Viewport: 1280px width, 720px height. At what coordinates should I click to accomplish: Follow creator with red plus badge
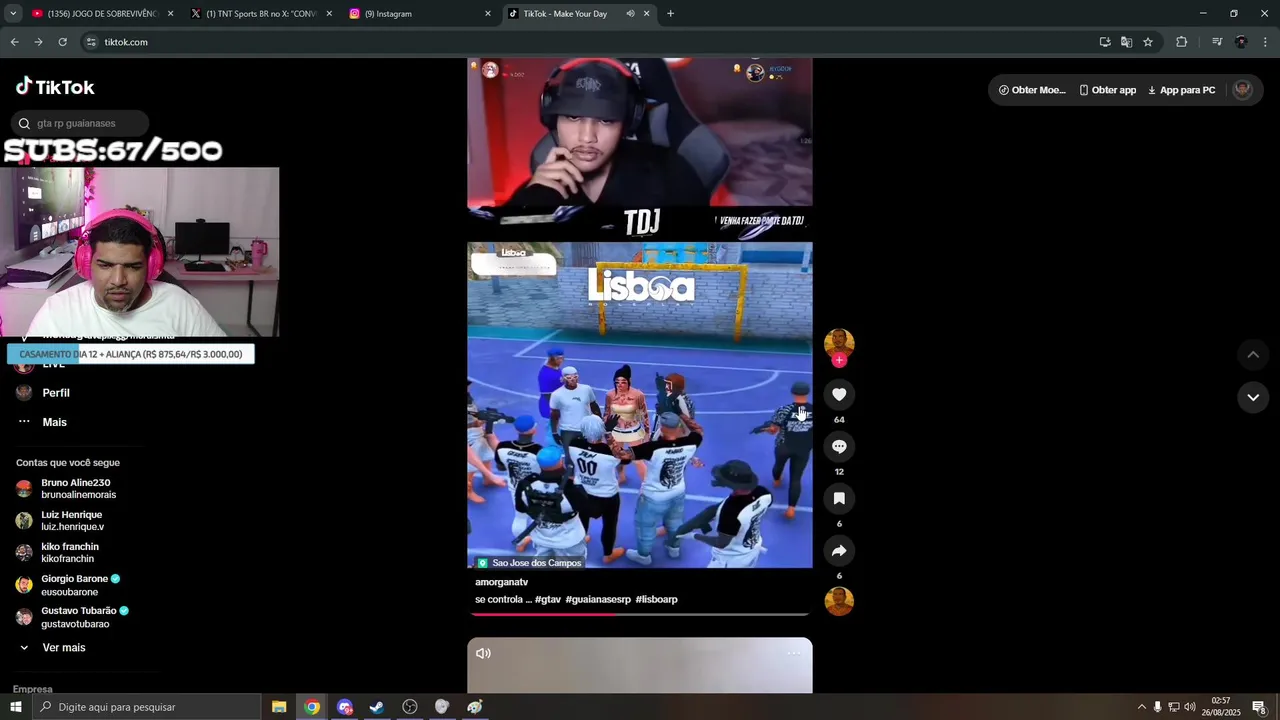[839, 360]
